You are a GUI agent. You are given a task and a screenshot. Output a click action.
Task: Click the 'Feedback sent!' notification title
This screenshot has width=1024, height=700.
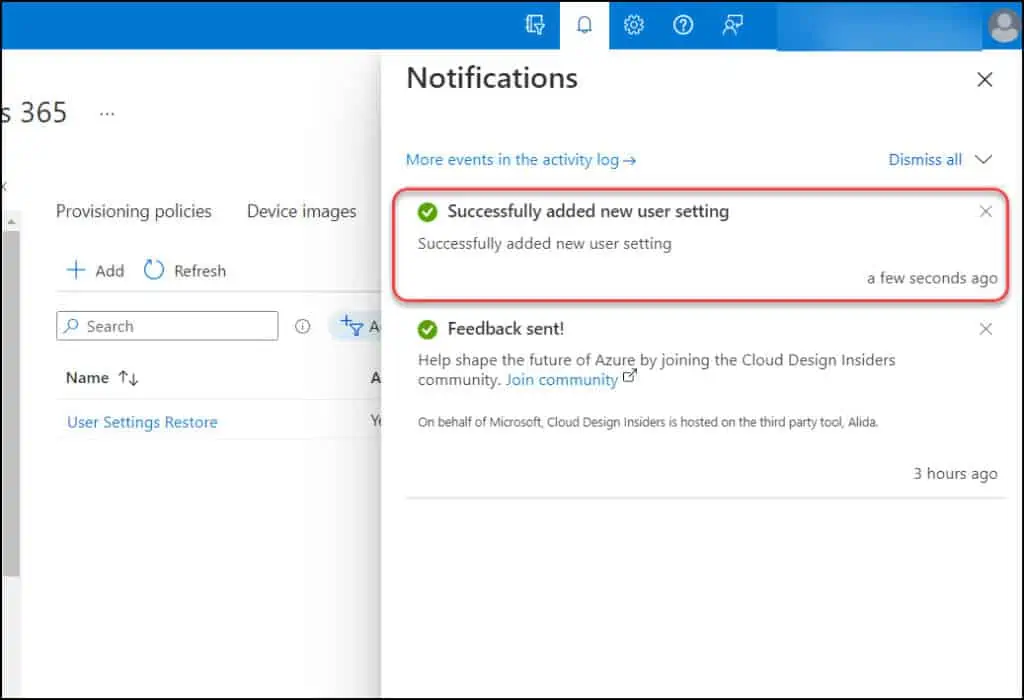[x=505, y=328]
